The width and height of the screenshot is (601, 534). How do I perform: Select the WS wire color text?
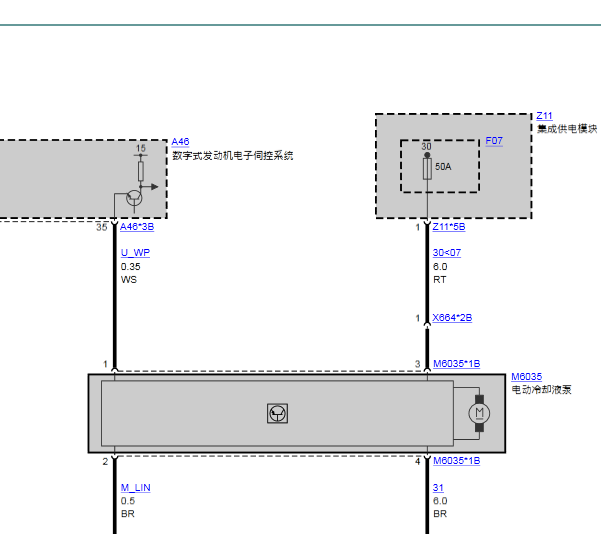pos(129,279)
